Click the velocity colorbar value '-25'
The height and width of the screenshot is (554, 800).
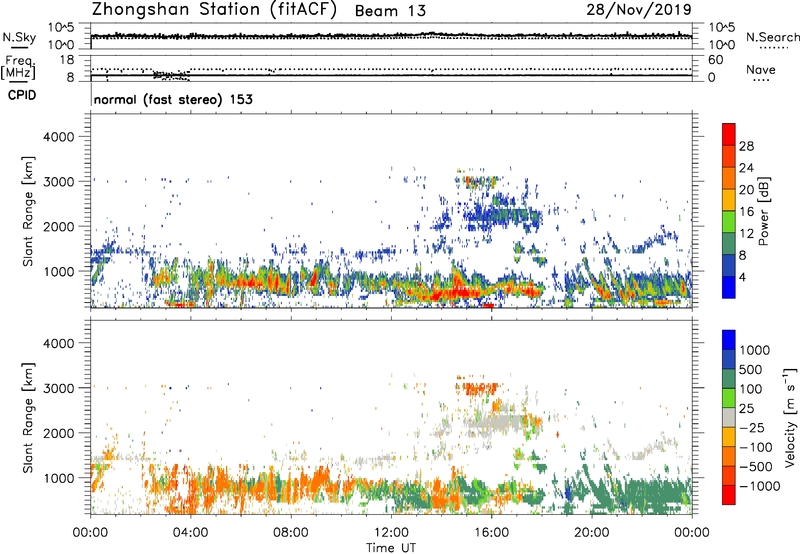click(x=753, y=427)
